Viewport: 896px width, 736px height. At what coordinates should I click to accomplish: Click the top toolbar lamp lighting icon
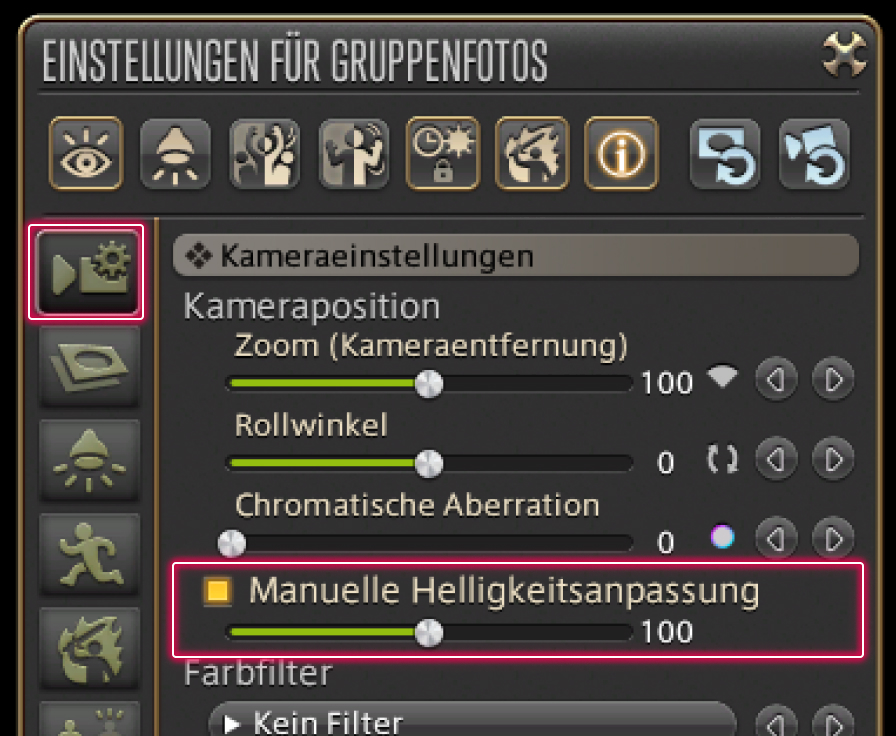coord(175,153)
